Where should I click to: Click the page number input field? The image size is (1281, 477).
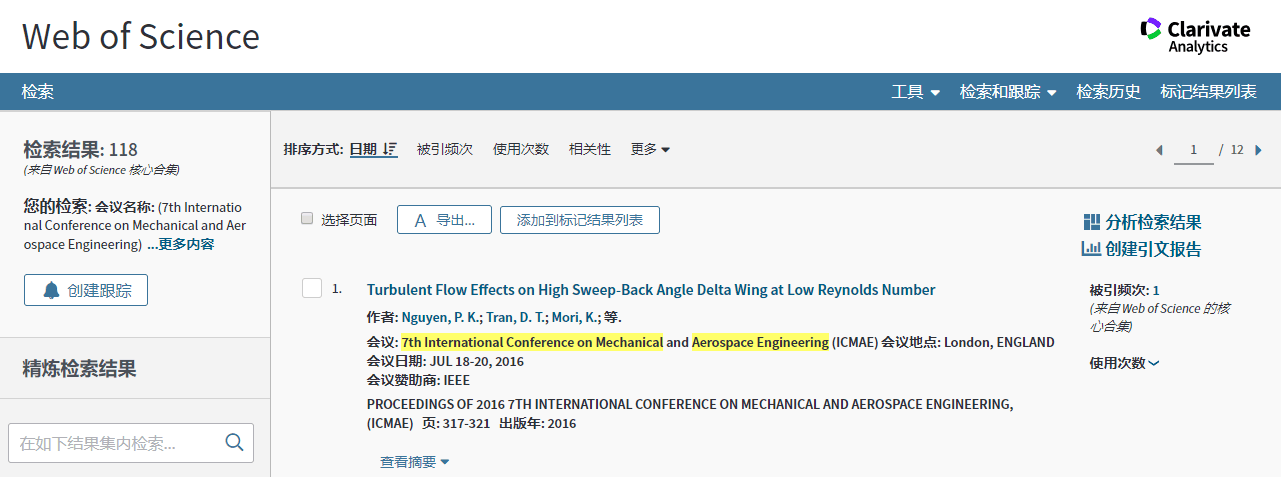(1193, 150)
